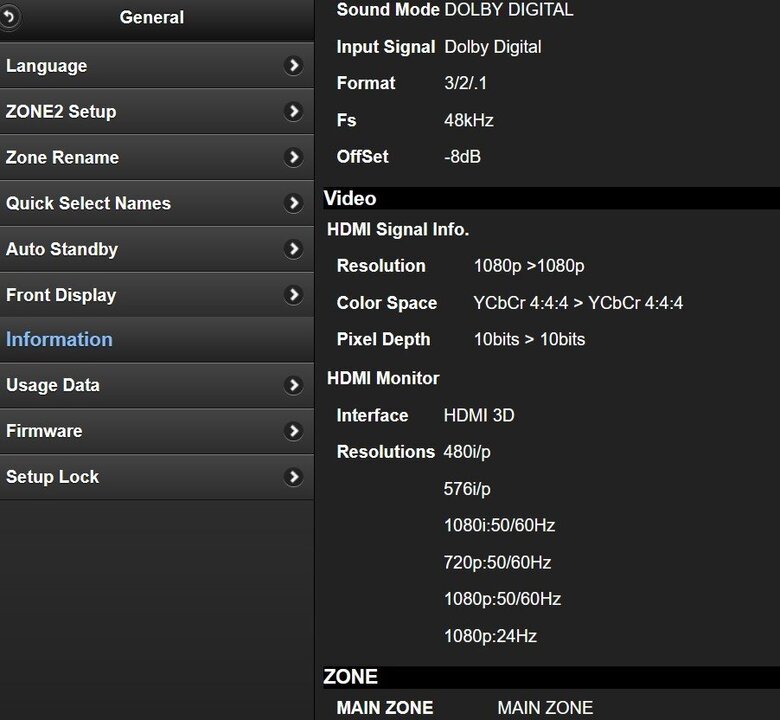780x720 pixels.
Task: Click the 1080p:24Hz resolution entry
Action: (490, 636)
